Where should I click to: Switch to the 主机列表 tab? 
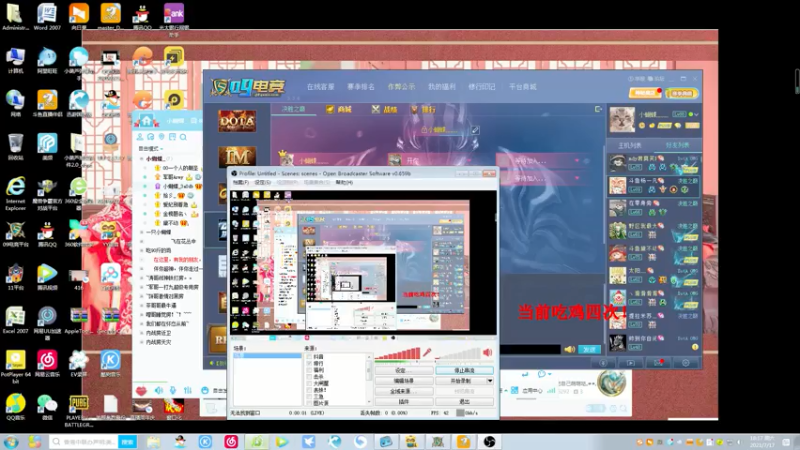[630, 145]
